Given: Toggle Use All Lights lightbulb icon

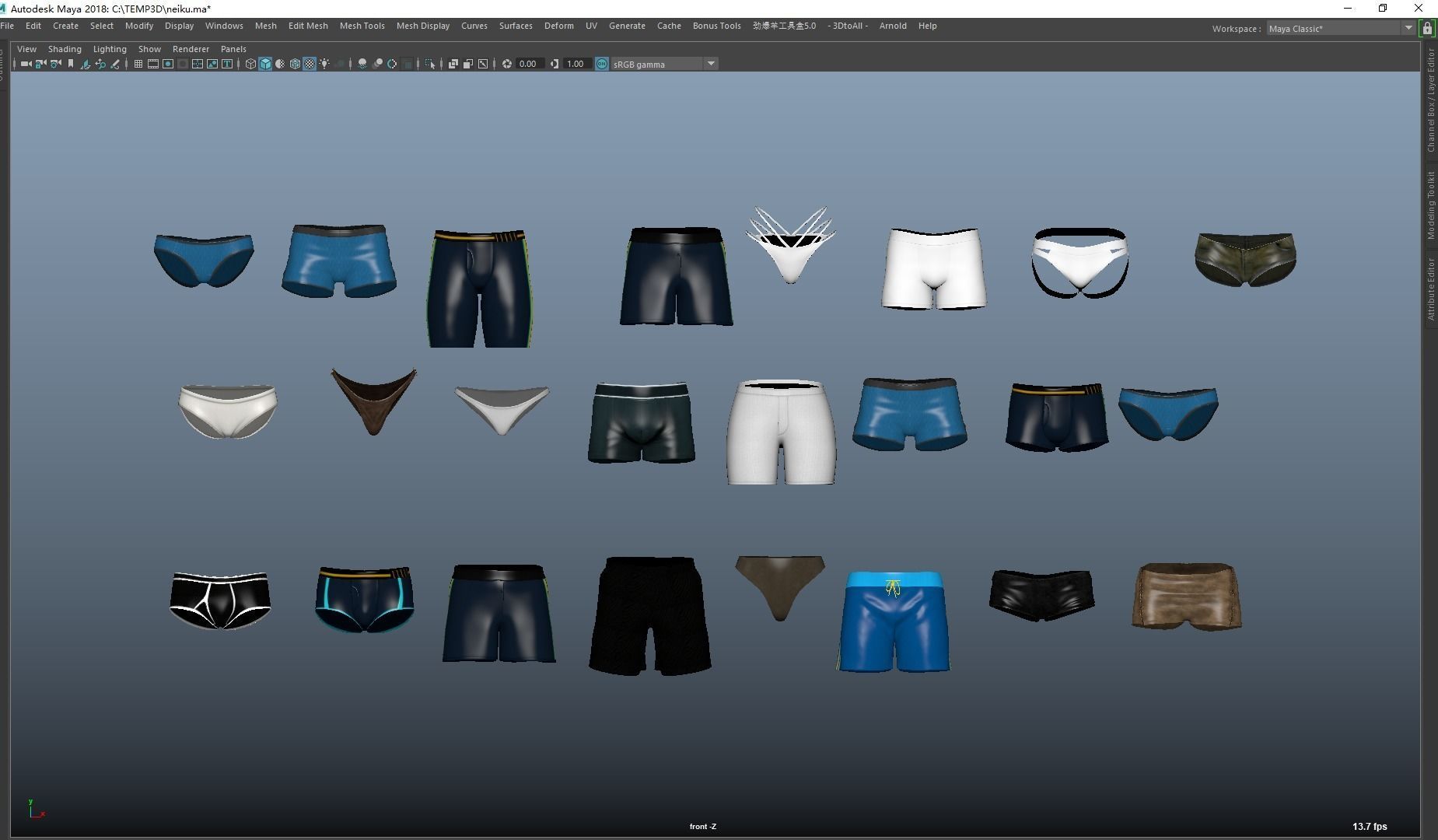Looking at the screenshot, I should 324,64.
